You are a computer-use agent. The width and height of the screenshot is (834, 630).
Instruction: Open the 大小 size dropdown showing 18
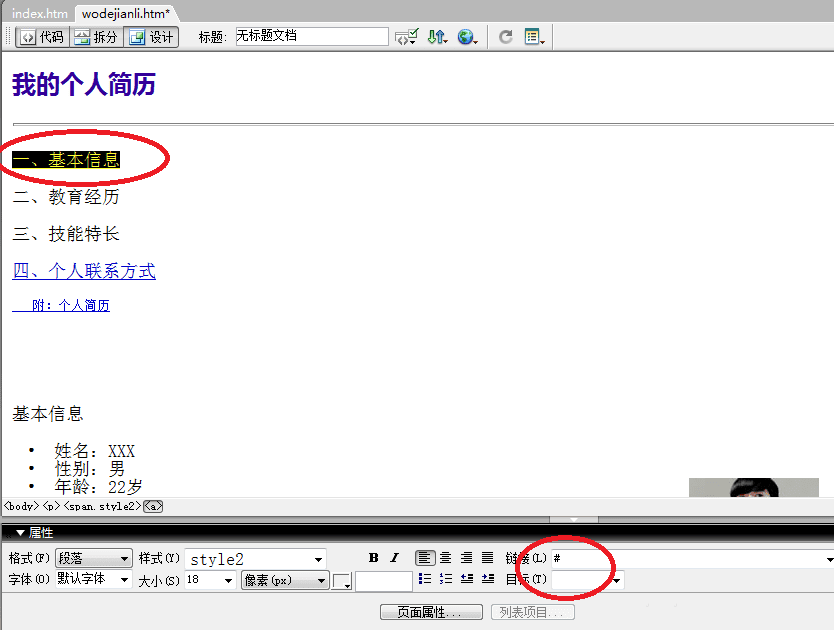pos(210,580)
